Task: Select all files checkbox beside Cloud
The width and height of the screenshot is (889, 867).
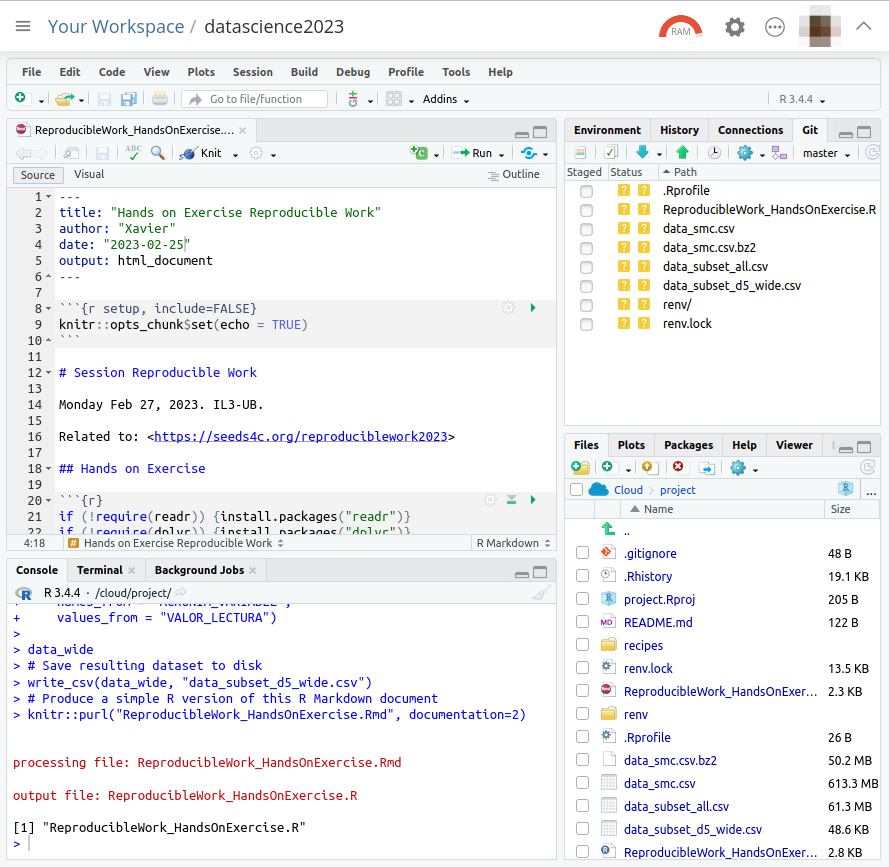Action: [x=577, y=490]
